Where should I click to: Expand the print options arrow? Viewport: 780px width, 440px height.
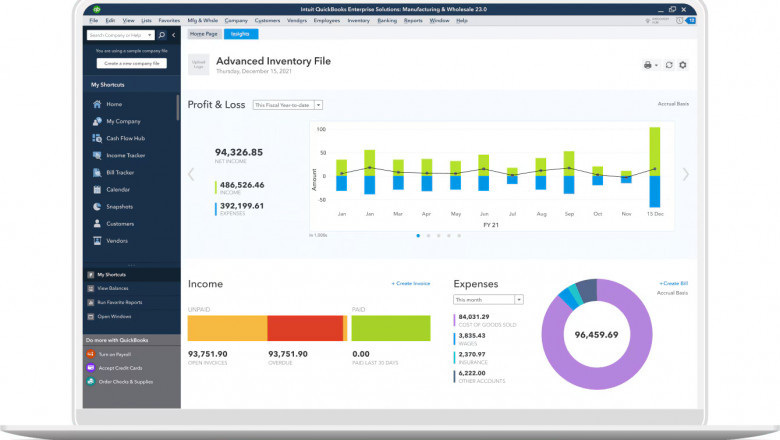click(656, 66)
